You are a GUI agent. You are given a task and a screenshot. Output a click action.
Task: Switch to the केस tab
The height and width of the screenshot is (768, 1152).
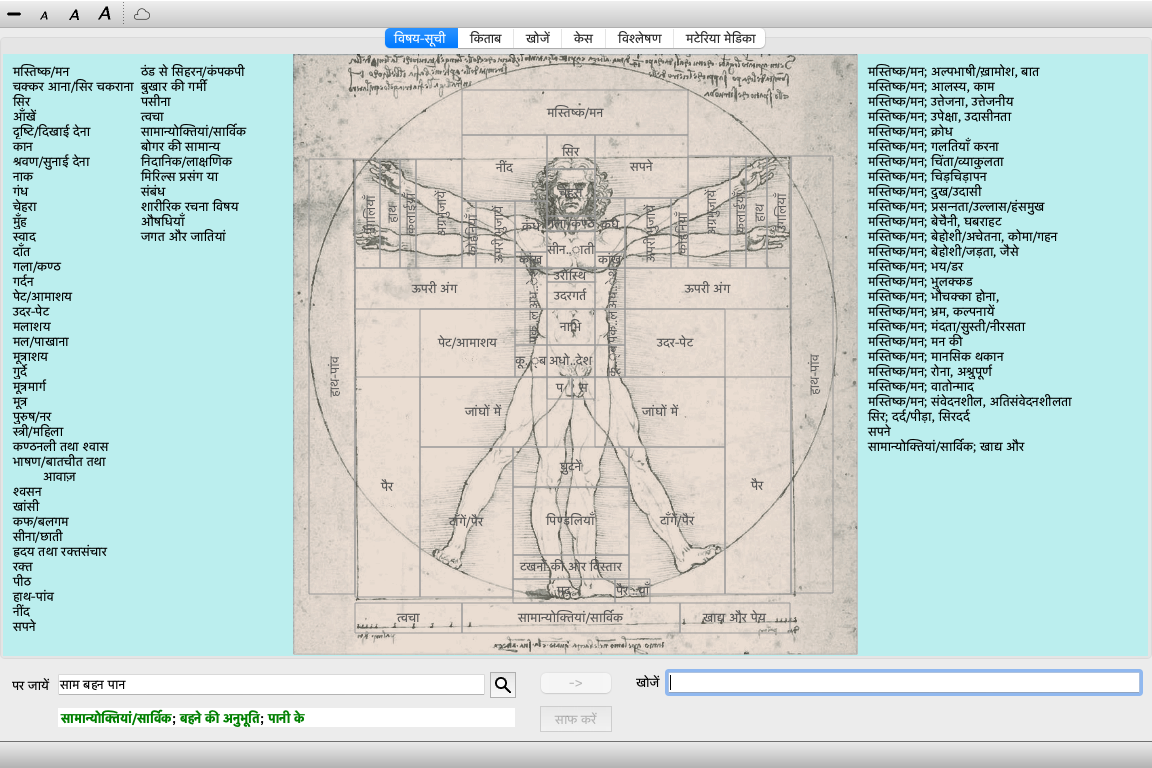coord(583,37)
